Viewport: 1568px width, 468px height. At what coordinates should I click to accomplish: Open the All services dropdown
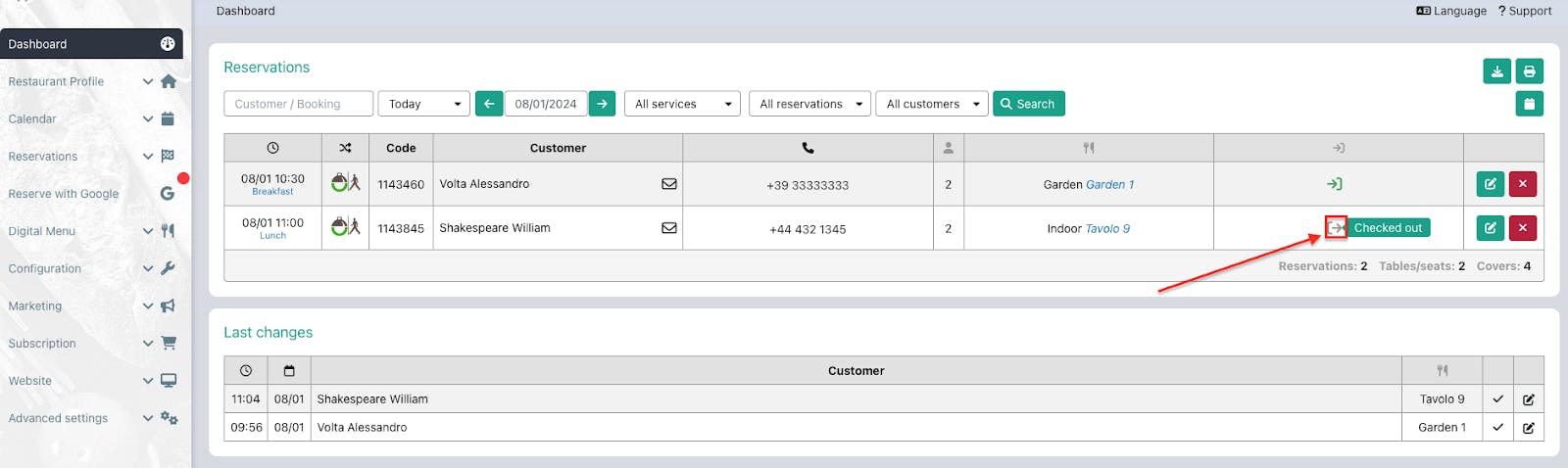tap(681, 104)
